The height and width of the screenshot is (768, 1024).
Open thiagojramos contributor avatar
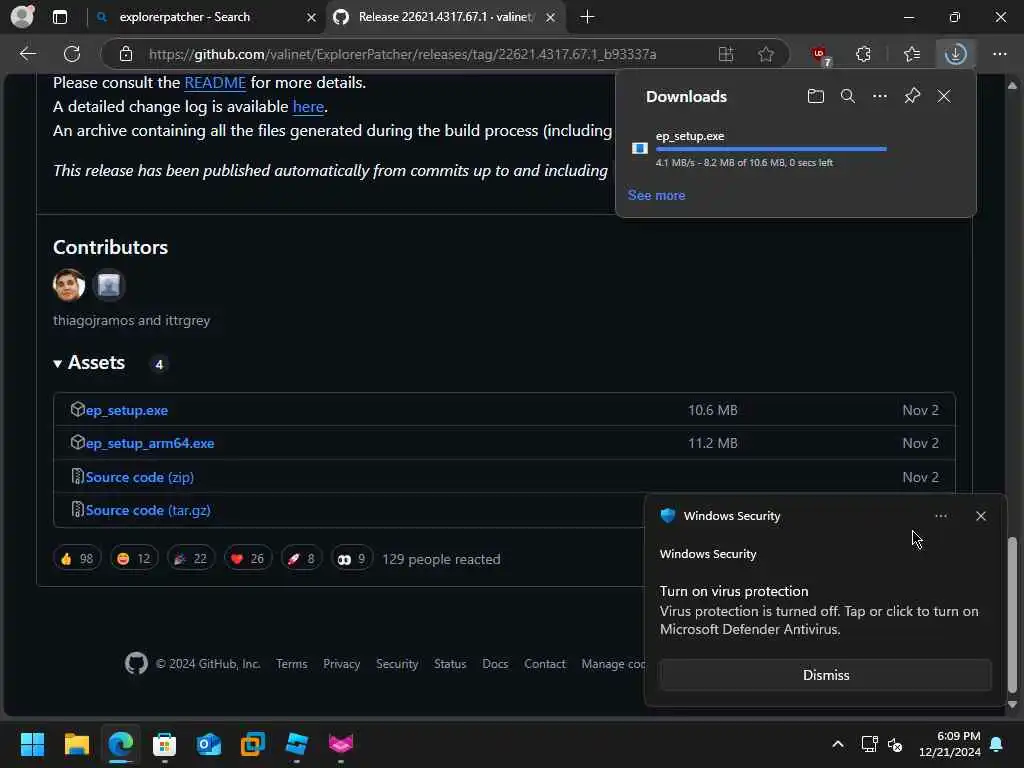click(x=69, y=285)
